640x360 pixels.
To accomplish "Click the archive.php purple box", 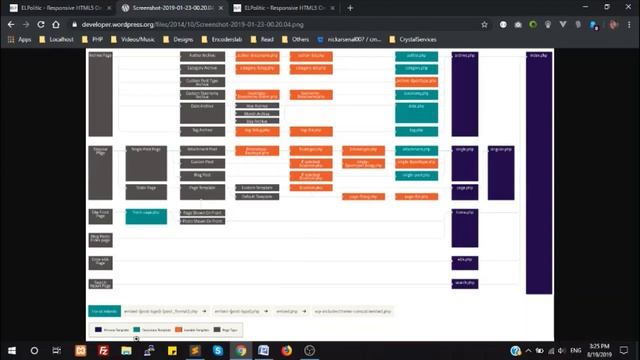I will click(464, 94).
